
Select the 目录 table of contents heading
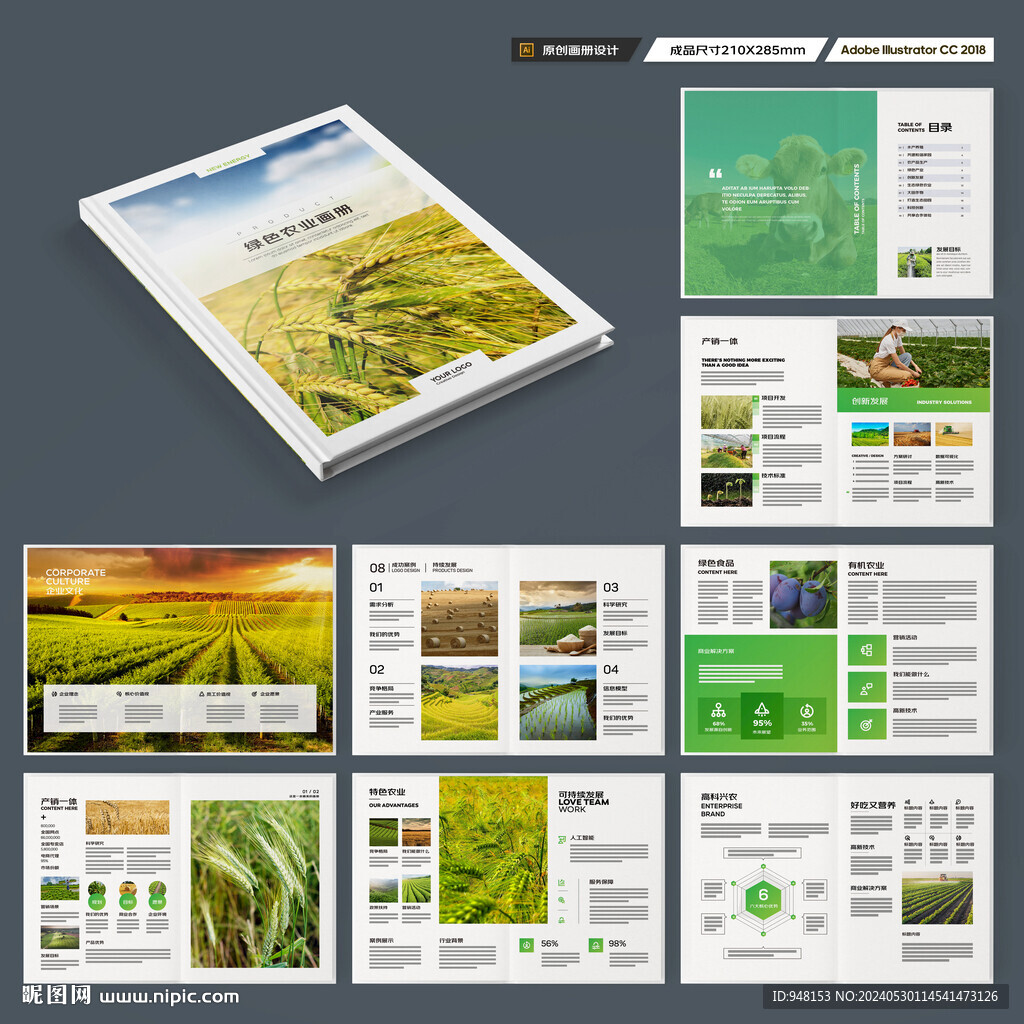(x=940, y=127)
